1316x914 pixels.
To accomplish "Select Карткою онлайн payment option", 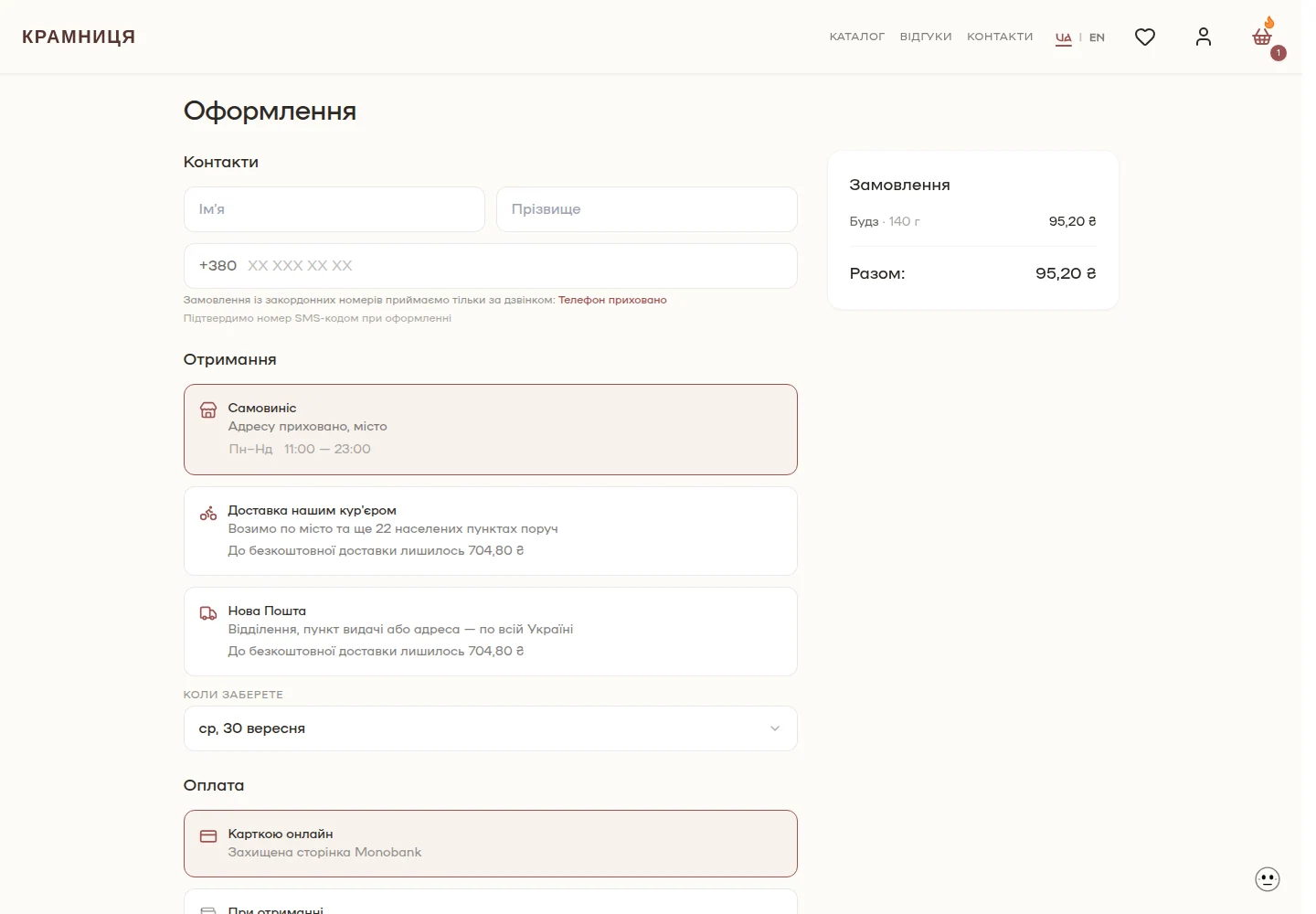I will pyautogui.click(x=491, y=844).
